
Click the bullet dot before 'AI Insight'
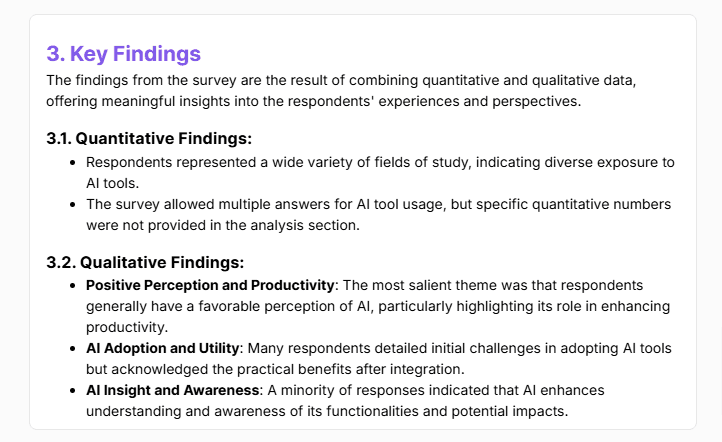click(73, 390)
